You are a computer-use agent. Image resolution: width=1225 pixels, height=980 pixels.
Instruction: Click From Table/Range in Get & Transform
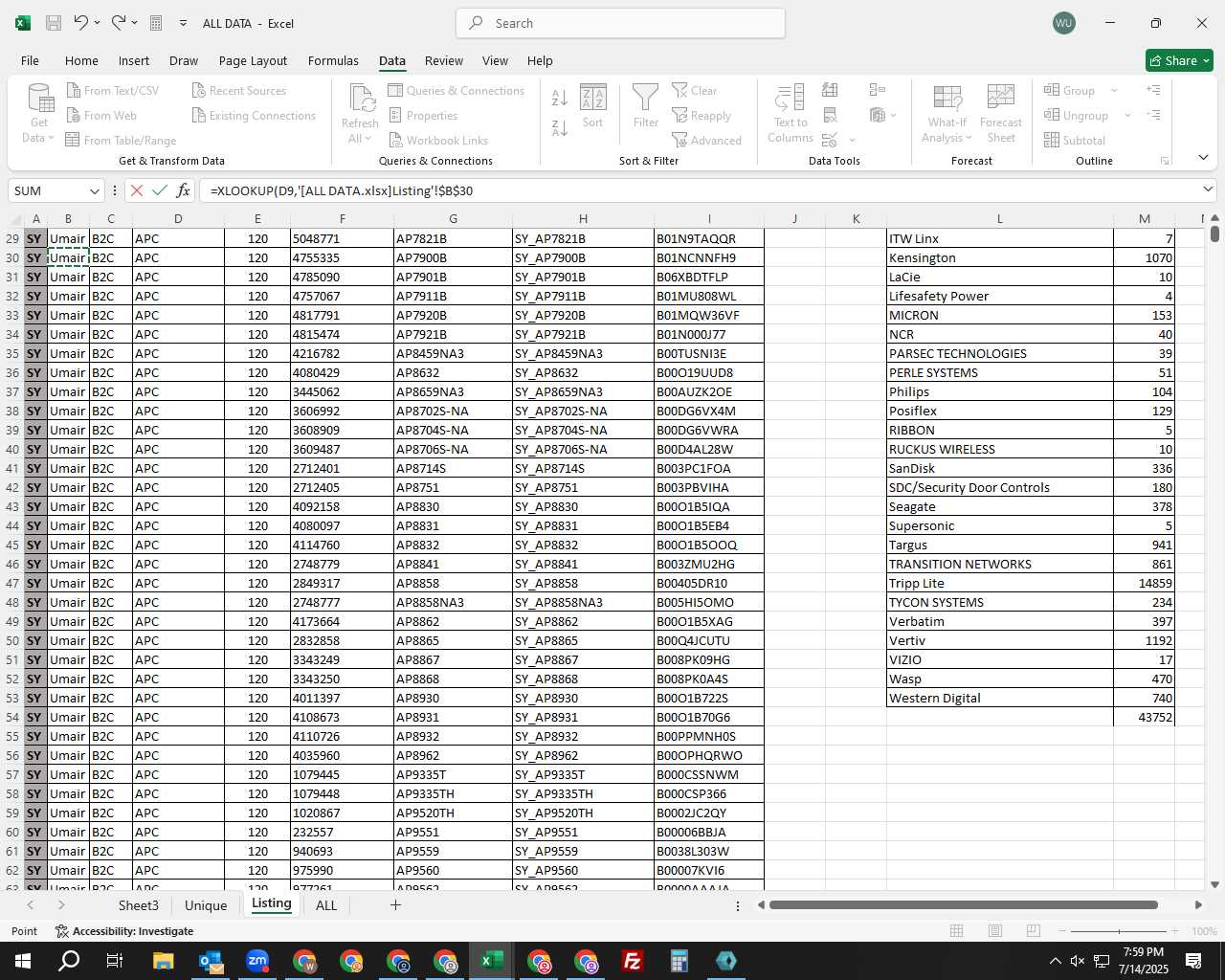pyautogui.click(x=121, y=140)
